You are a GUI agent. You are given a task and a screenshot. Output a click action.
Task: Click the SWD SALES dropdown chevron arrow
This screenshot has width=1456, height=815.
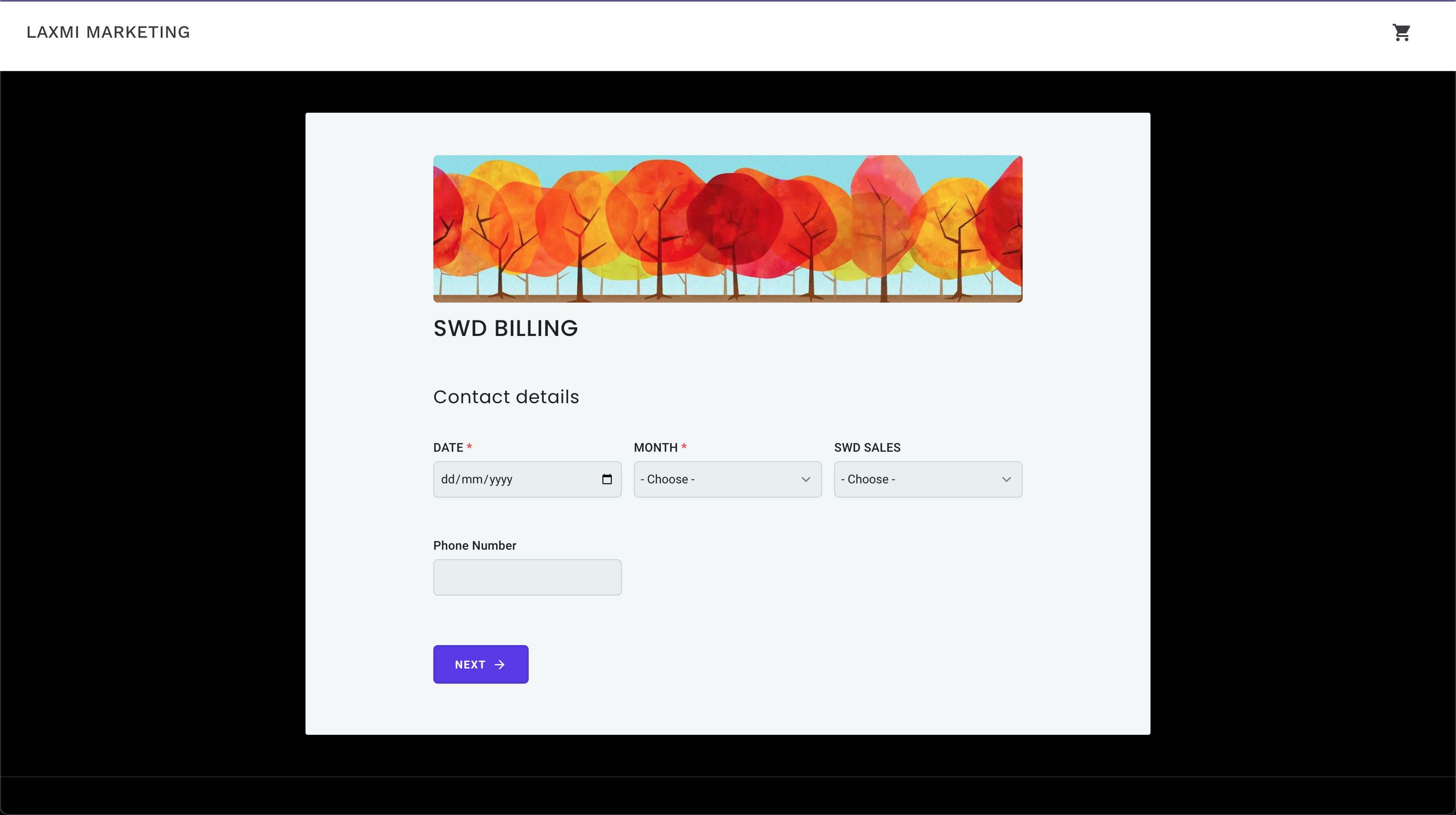coord(1006,479)
